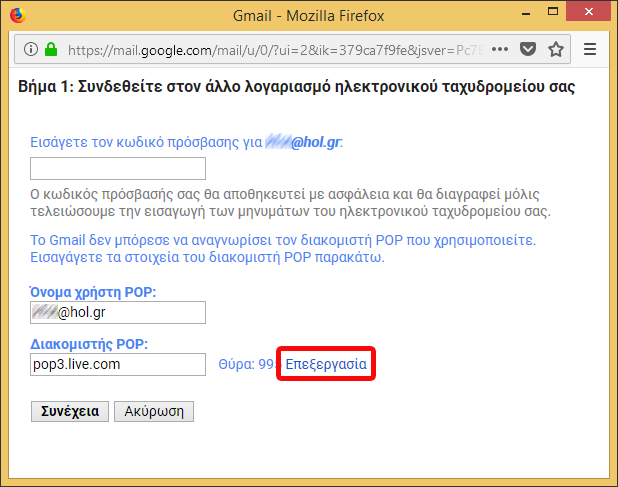This screenshot has width=618, height=487.
Task: Click the POP server field pop3.live.com
Action: point(118,364)
